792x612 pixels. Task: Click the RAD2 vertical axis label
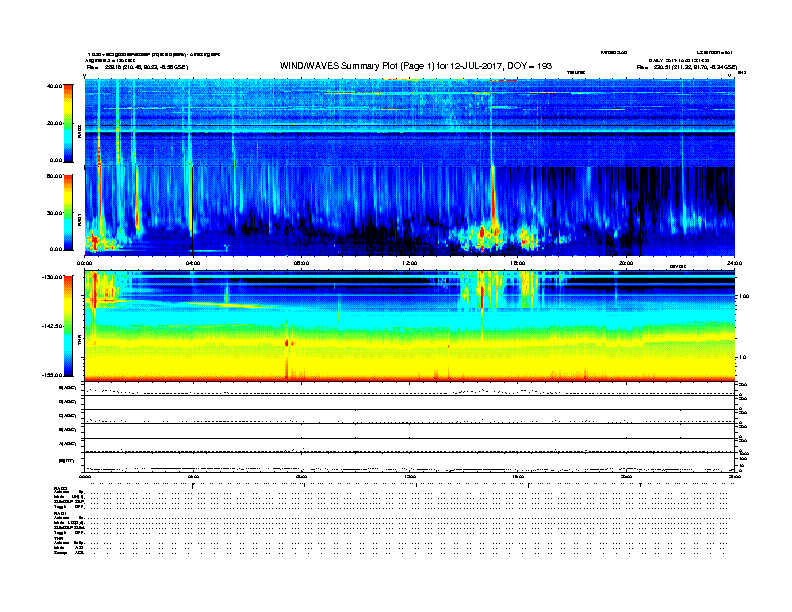coord(79,131)
